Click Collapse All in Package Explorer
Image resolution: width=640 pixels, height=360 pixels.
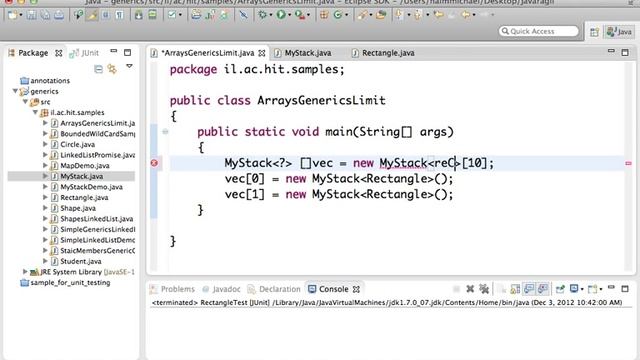pyautogui.click(x=98, y=69)
